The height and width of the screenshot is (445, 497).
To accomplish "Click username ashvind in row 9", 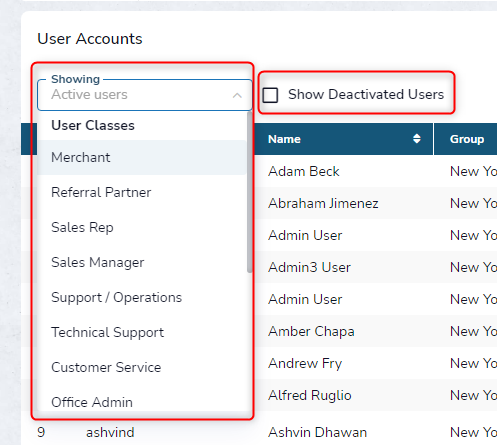I will tap(110, 432).
